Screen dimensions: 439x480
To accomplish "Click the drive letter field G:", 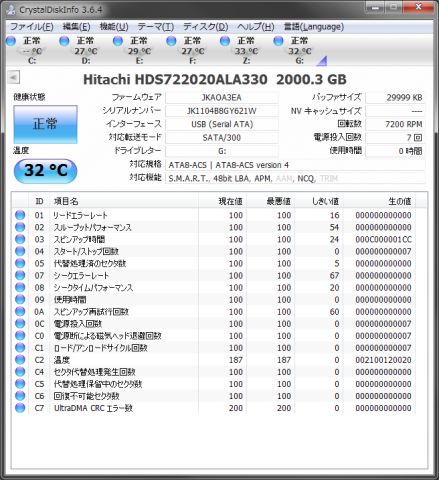I will (222, 151).
